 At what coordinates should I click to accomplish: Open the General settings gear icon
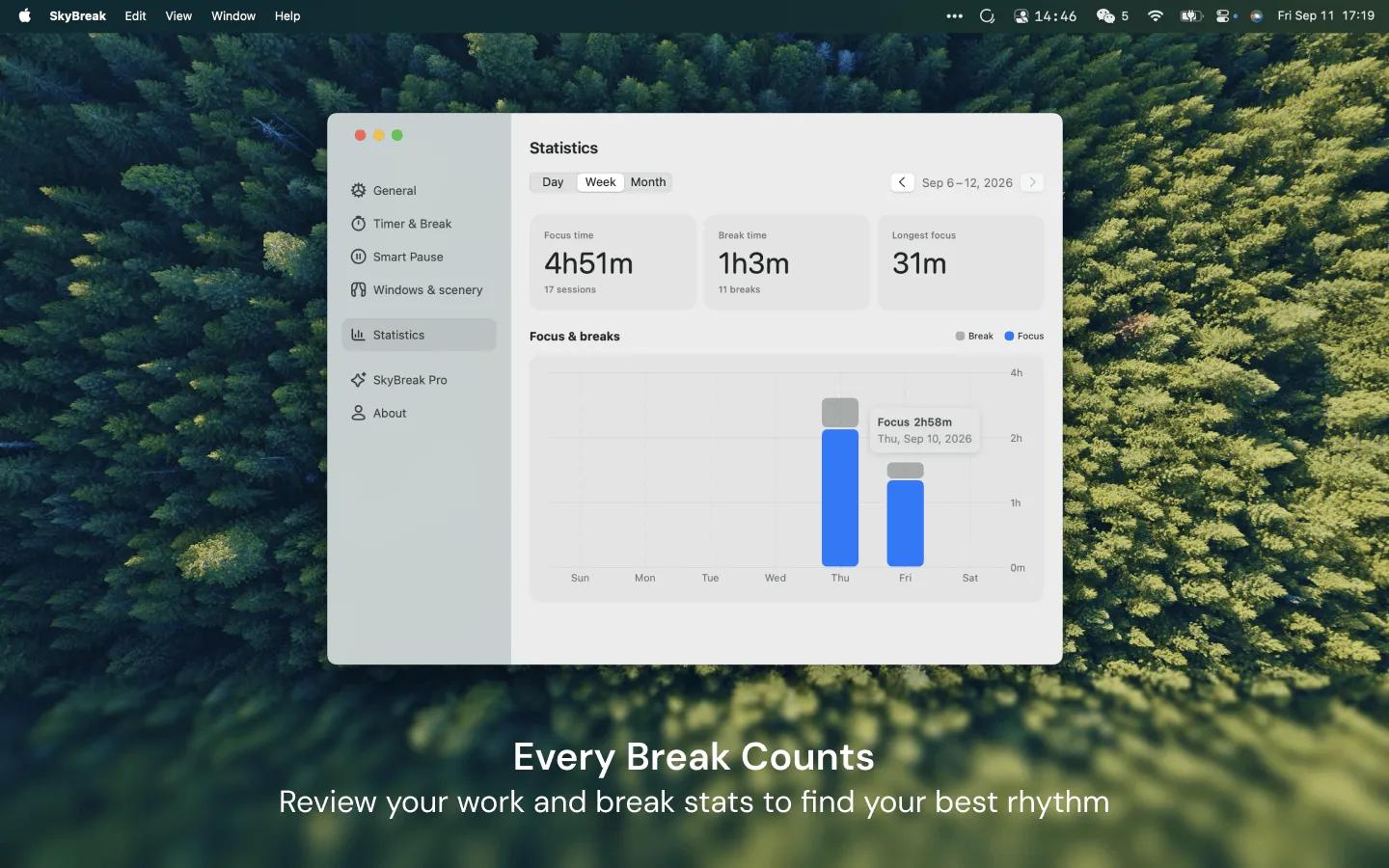[358, 190]
